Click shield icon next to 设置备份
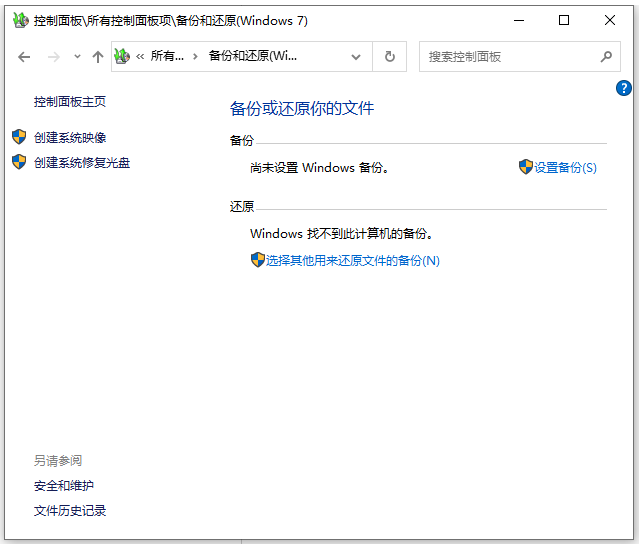The height and width of the screenshot is (544, 639). coord(526,167)
